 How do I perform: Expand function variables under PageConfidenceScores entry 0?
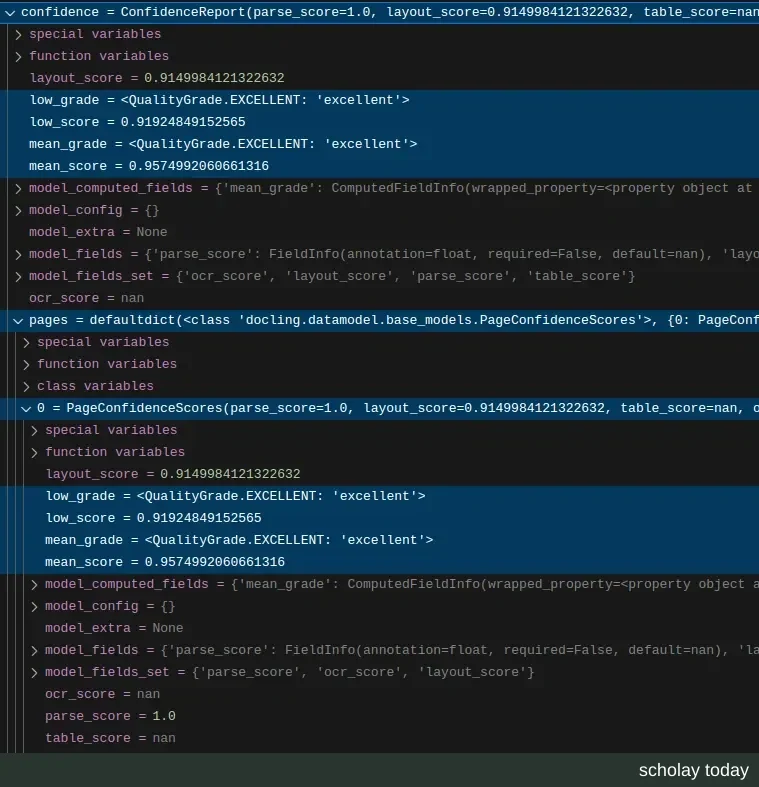(x=34, y=453)
